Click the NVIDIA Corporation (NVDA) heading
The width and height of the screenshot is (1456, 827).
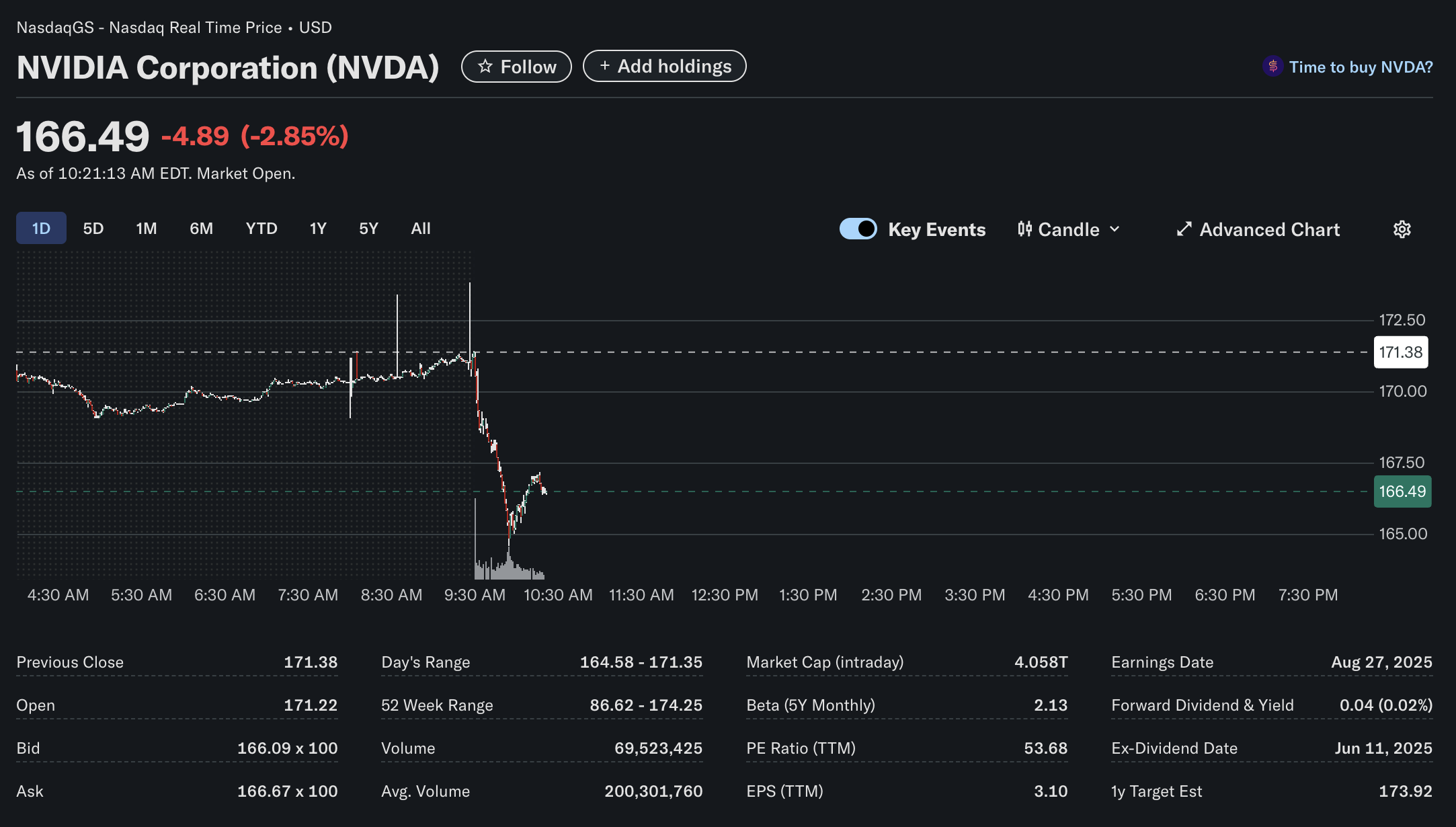click(228, 67)
